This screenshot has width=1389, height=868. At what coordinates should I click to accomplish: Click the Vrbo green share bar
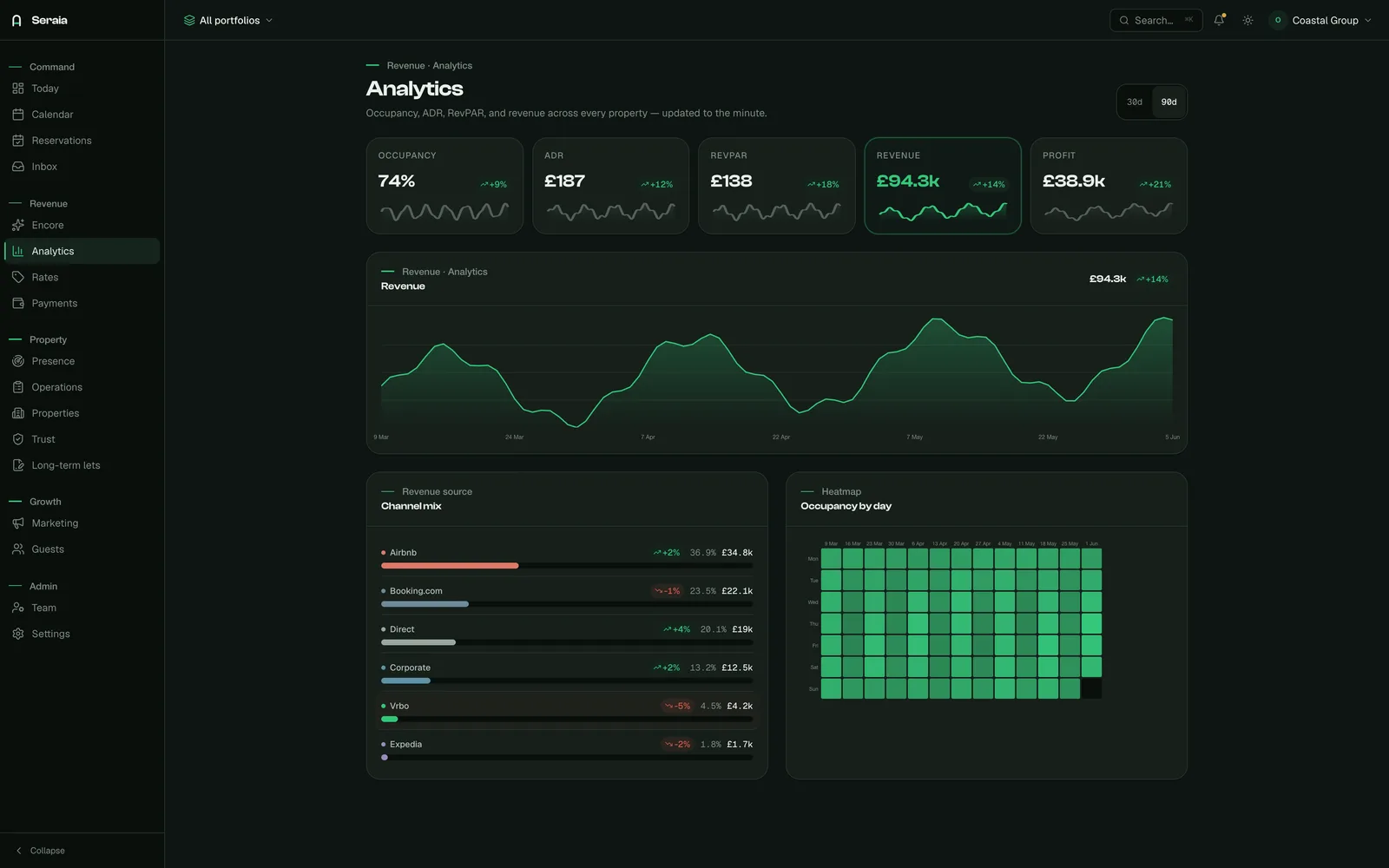point(389,719)
